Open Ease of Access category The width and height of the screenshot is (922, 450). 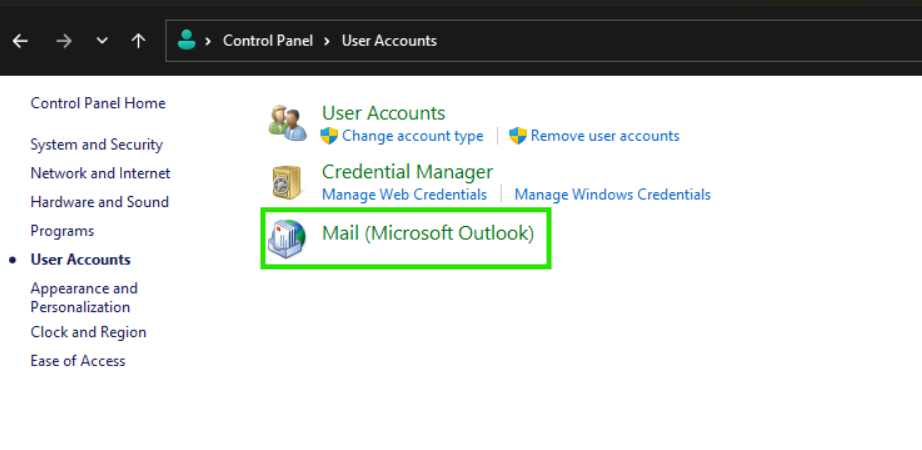[78, 361]
